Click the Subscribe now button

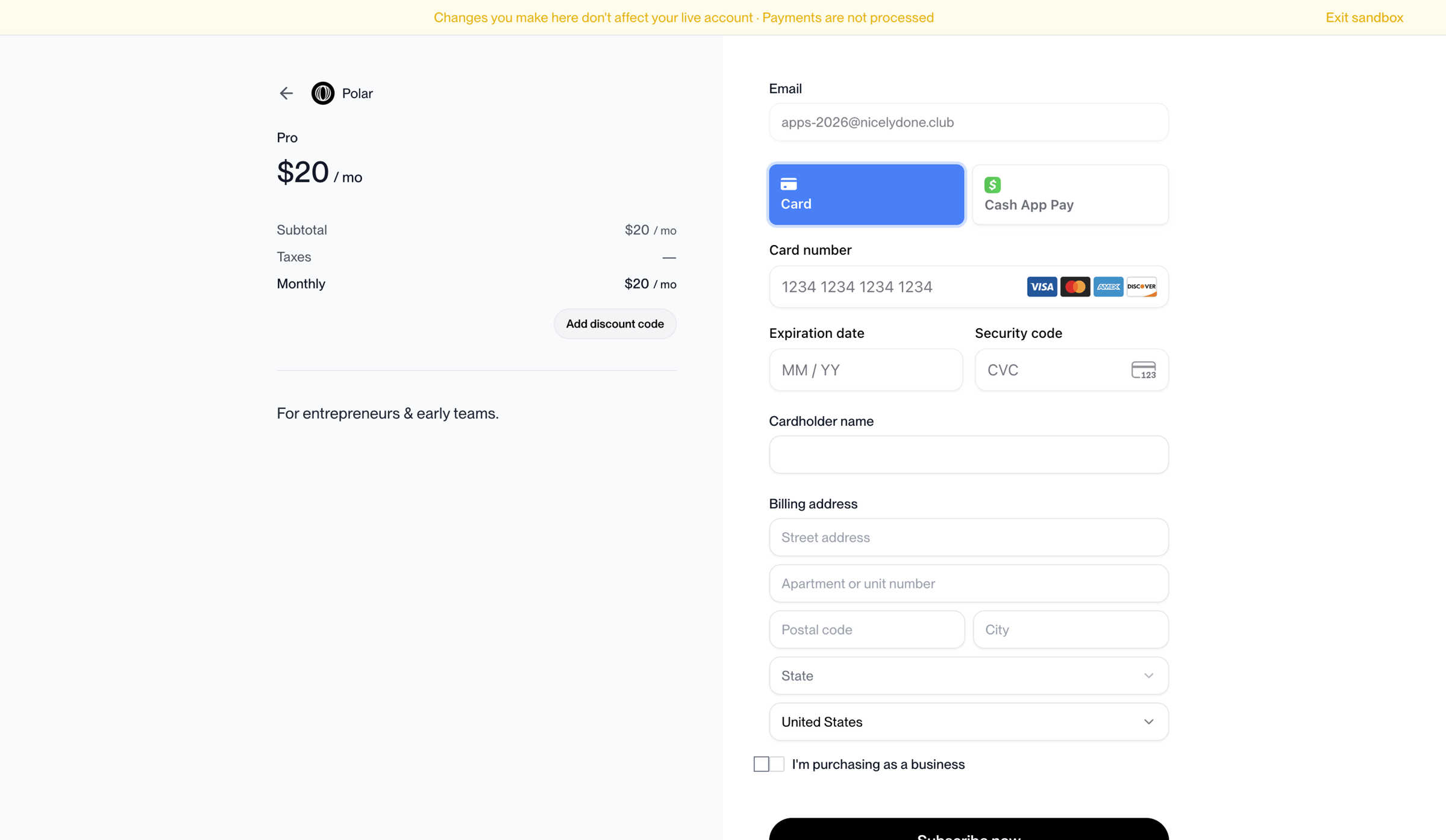[x=968, y=830]
